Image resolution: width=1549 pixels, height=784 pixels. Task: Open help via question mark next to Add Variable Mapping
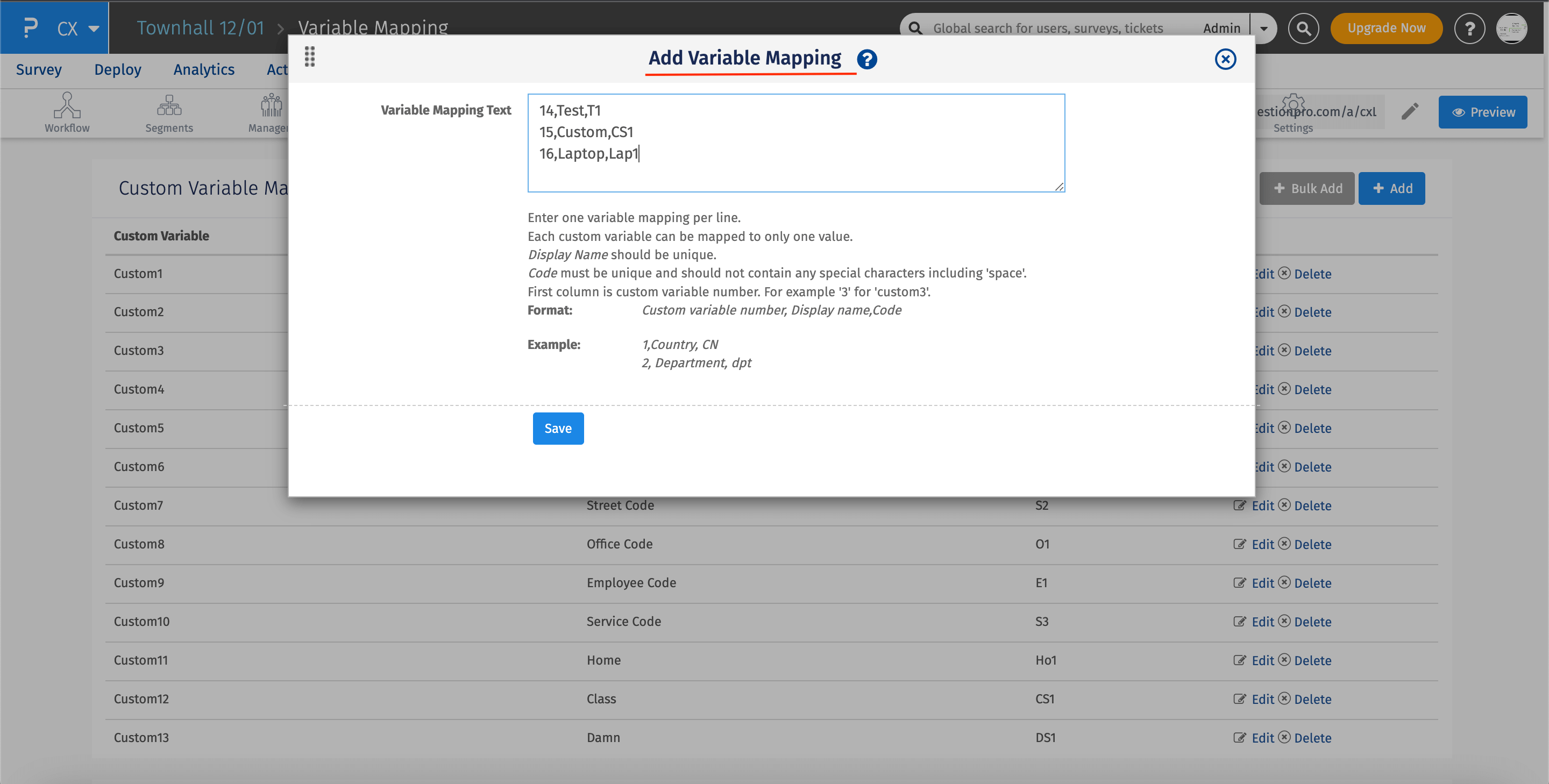[x=866, y=59]
